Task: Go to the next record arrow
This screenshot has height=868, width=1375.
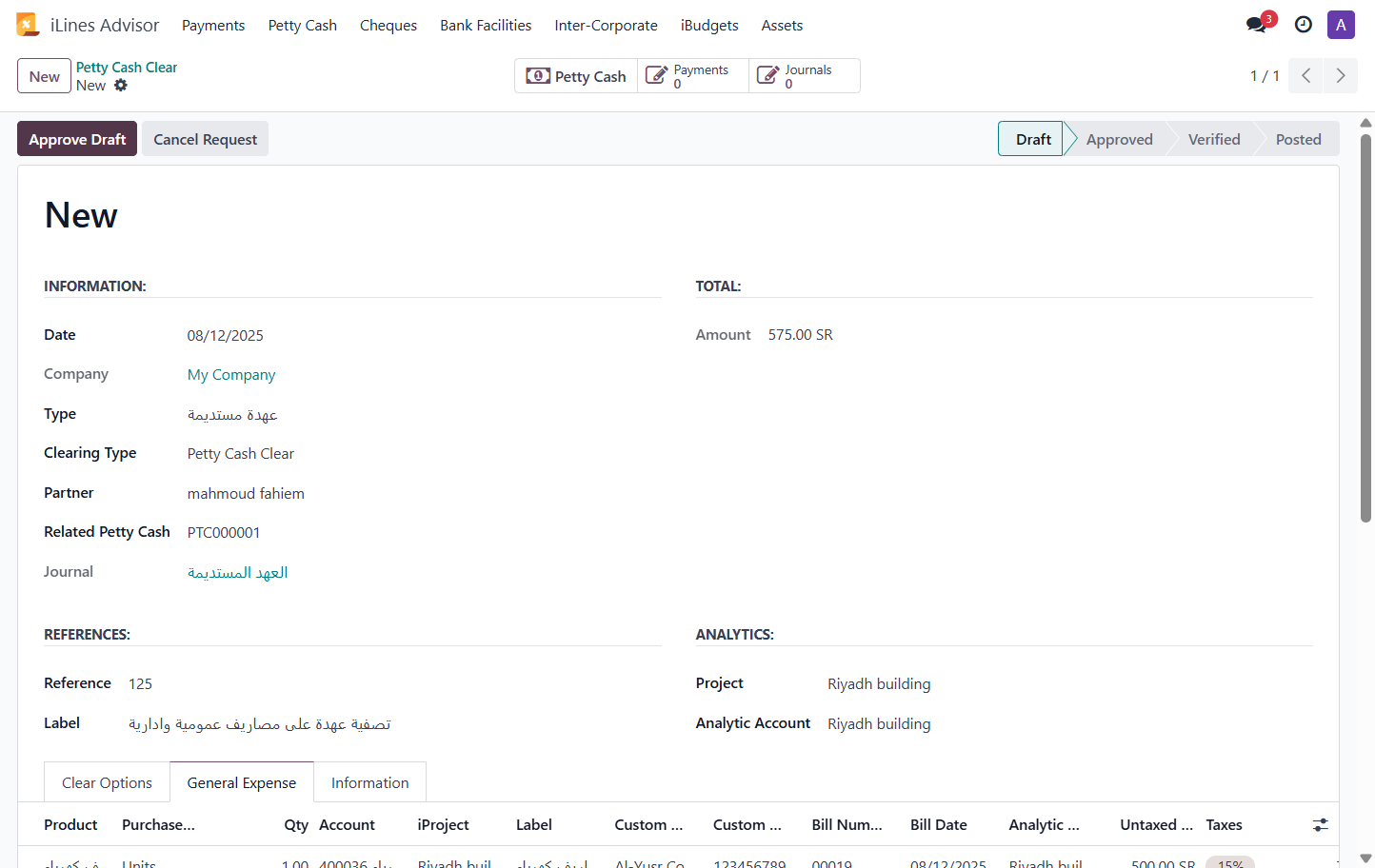Action: click(x=1341, y=76)
